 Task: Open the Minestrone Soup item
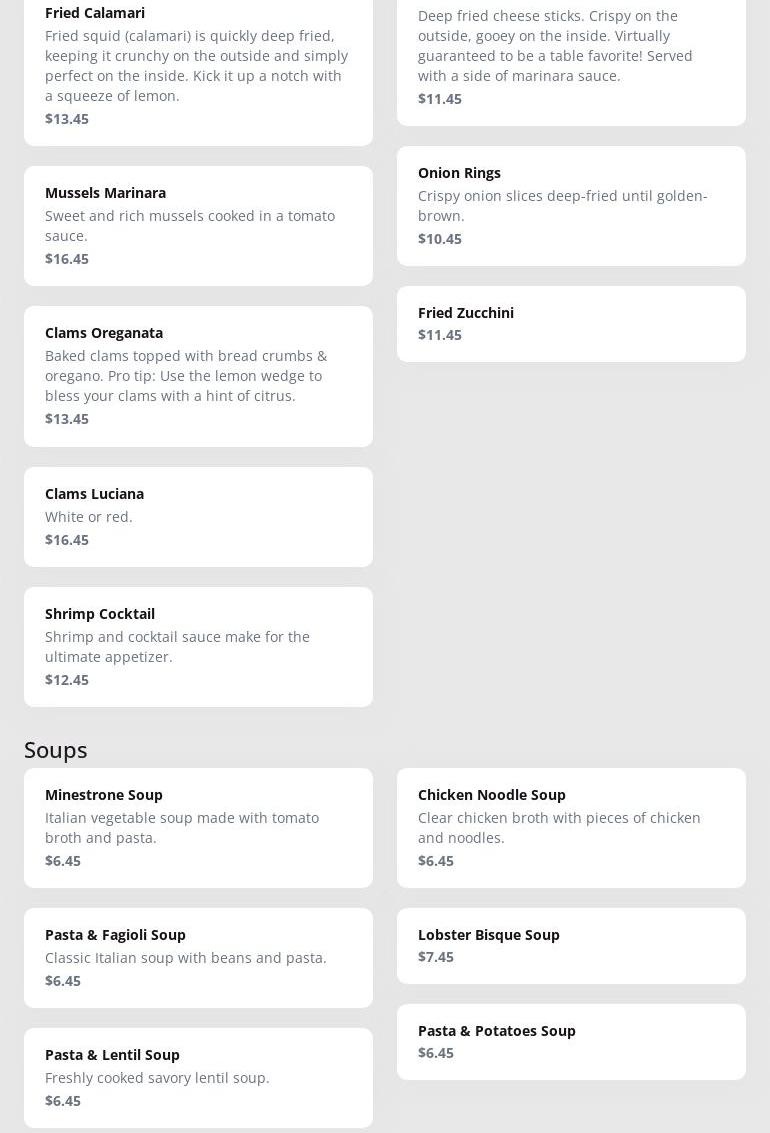[104, 795]
